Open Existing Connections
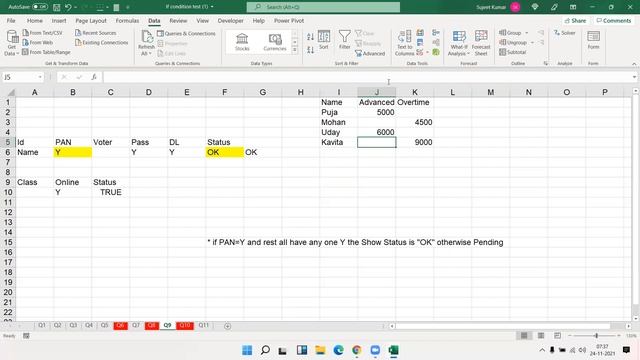Image resolution: width=640 pixels, height=360 pixels. [102, 42]
